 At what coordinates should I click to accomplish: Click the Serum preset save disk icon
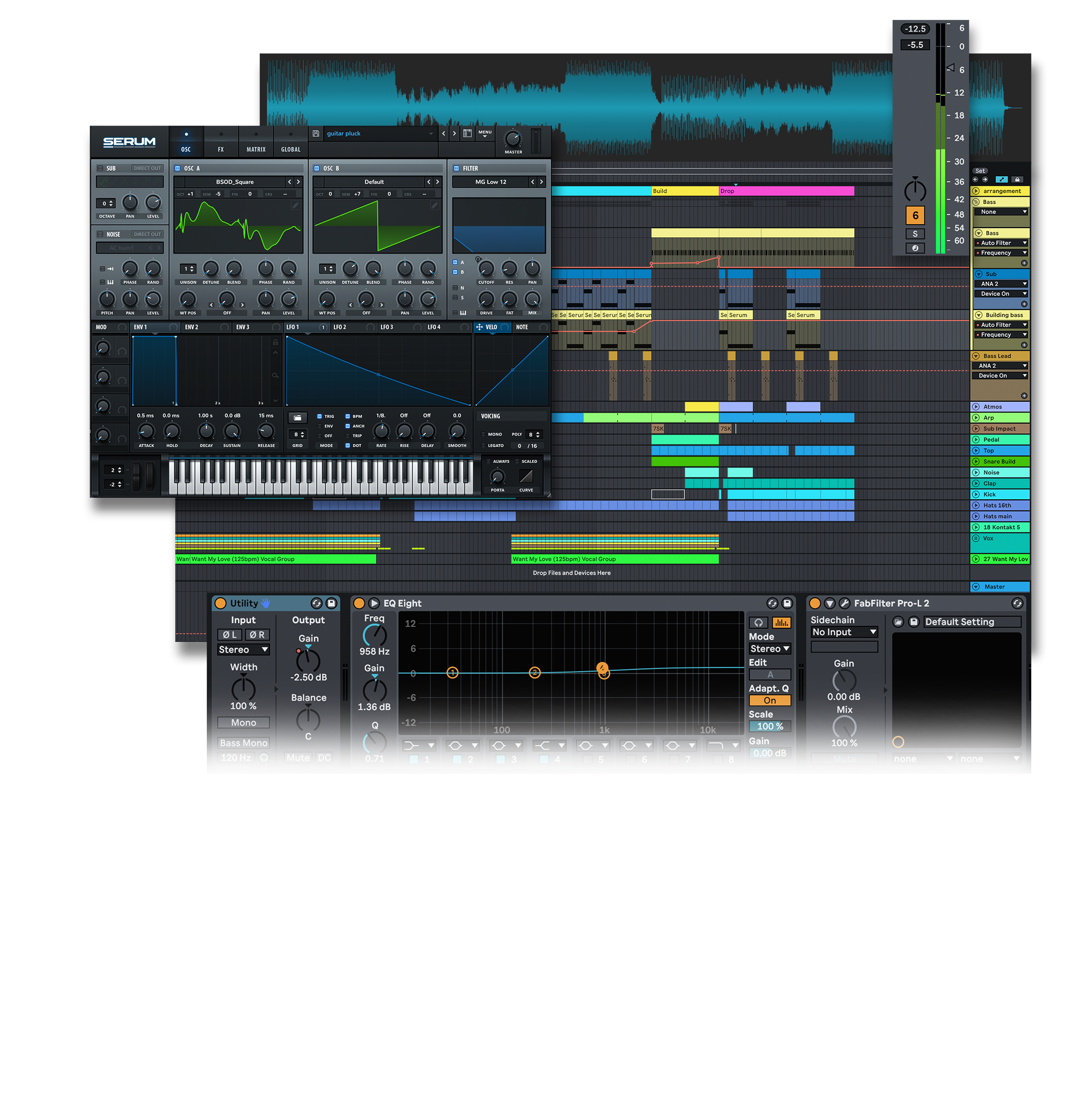316,133
